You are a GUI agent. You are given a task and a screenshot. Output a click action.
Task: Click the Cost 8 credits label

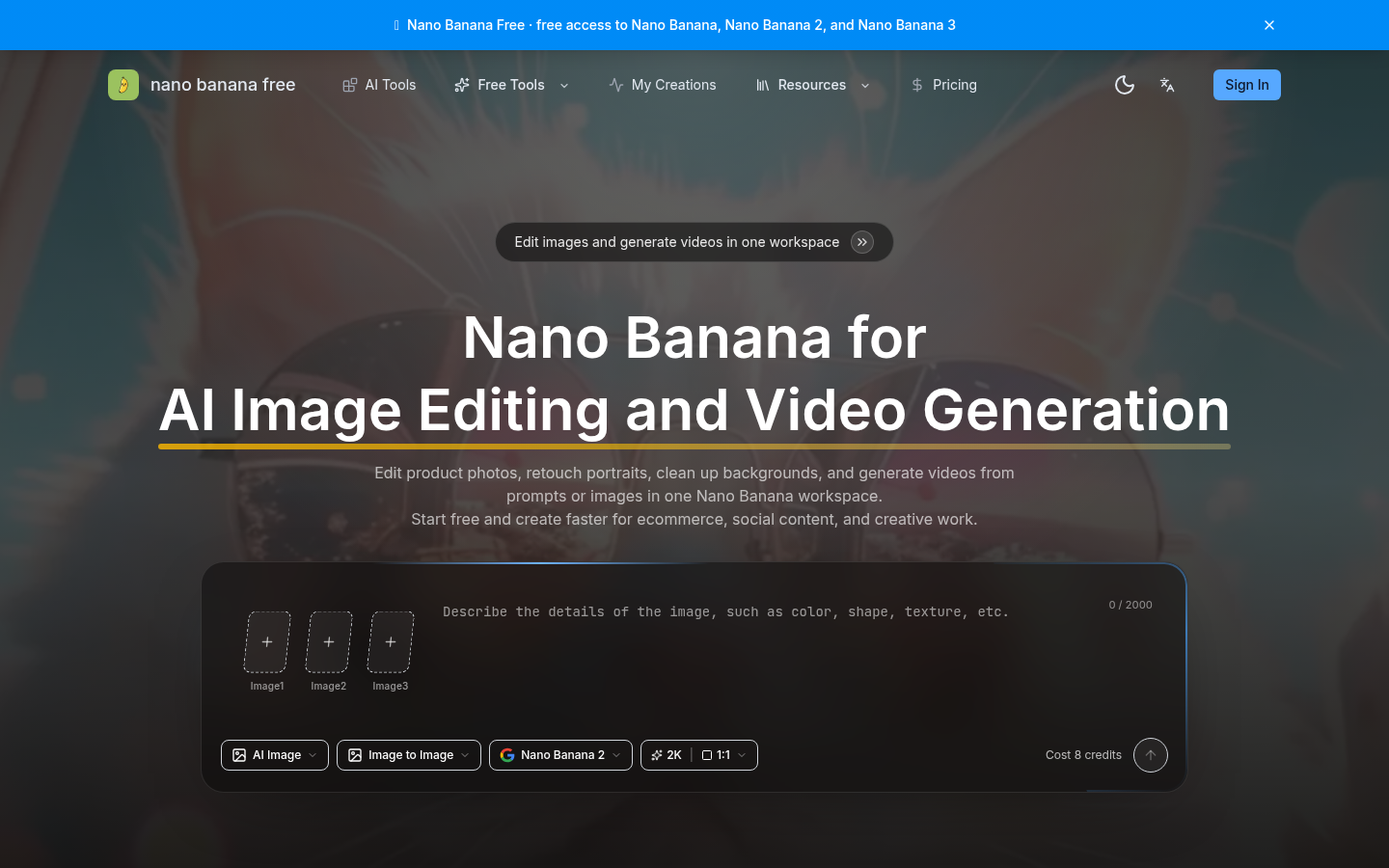pyautogui.click(x=1083, y=755)
